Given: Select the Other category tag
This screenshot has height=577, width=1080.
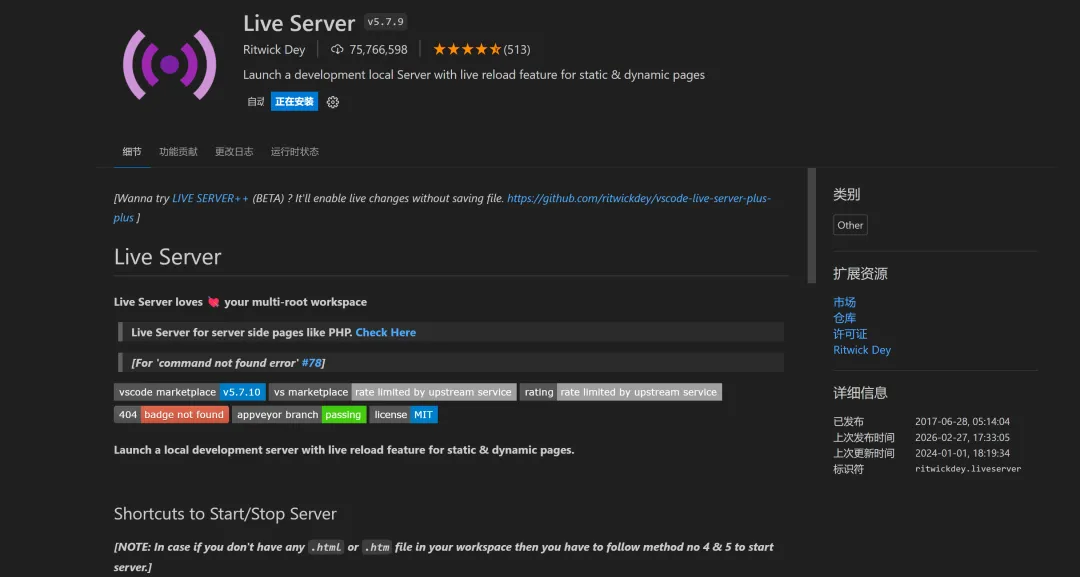Looking at the screenshot, I should [850, 225].
